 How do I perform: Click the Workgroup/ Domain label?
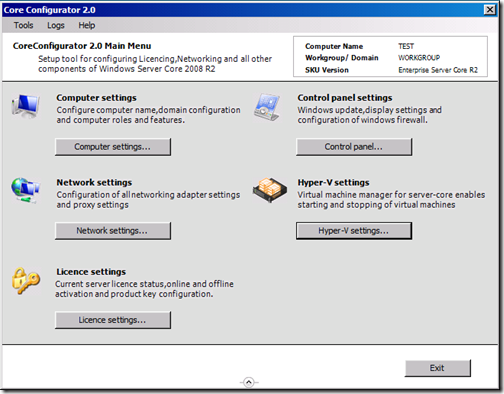[342, 58]
